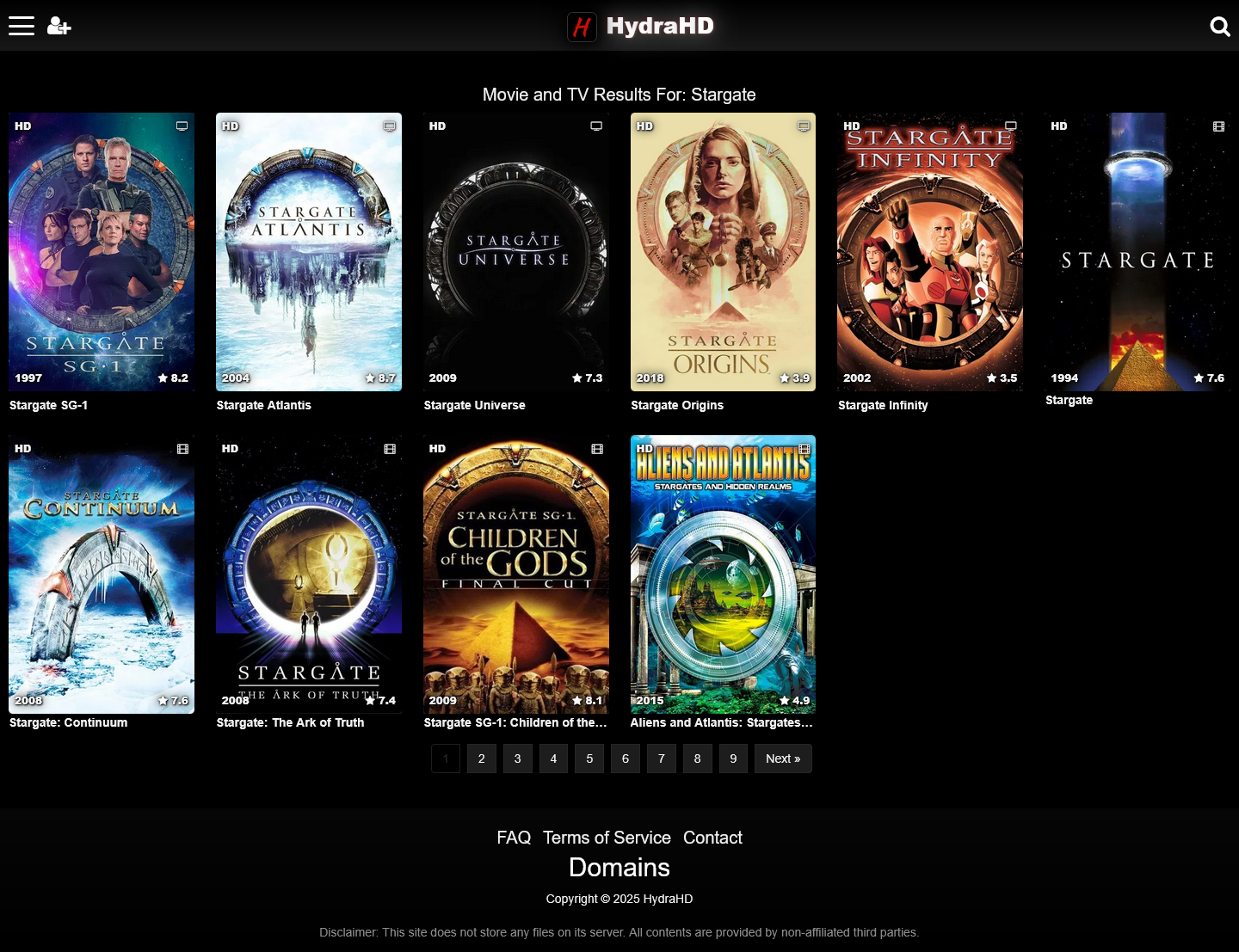Open the Stargate: Continuum title link
Screen dimensions: 1239x952
[x=69, y=722]
